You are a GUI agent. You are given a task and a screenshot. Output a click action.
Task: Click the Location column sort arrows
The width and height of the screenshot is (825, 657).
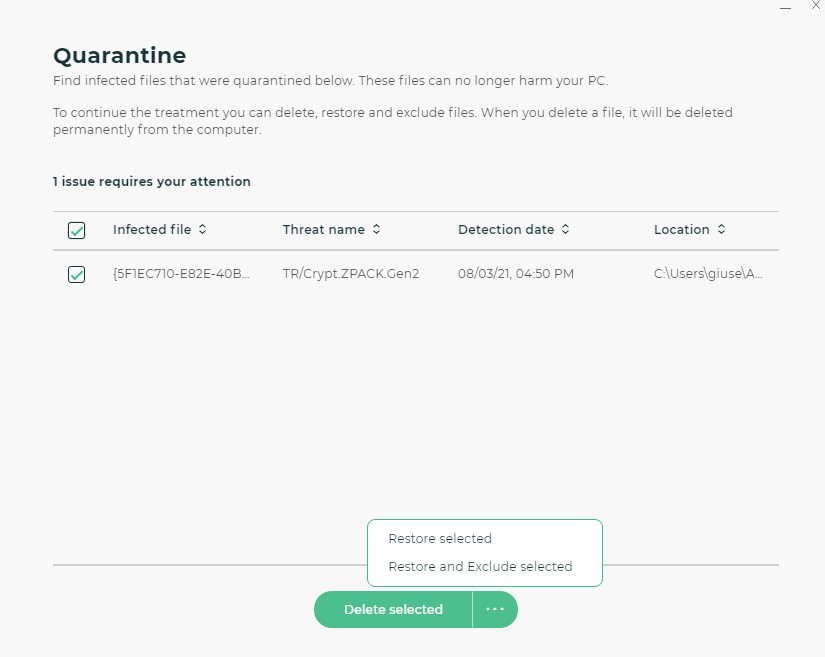point(721,230)
